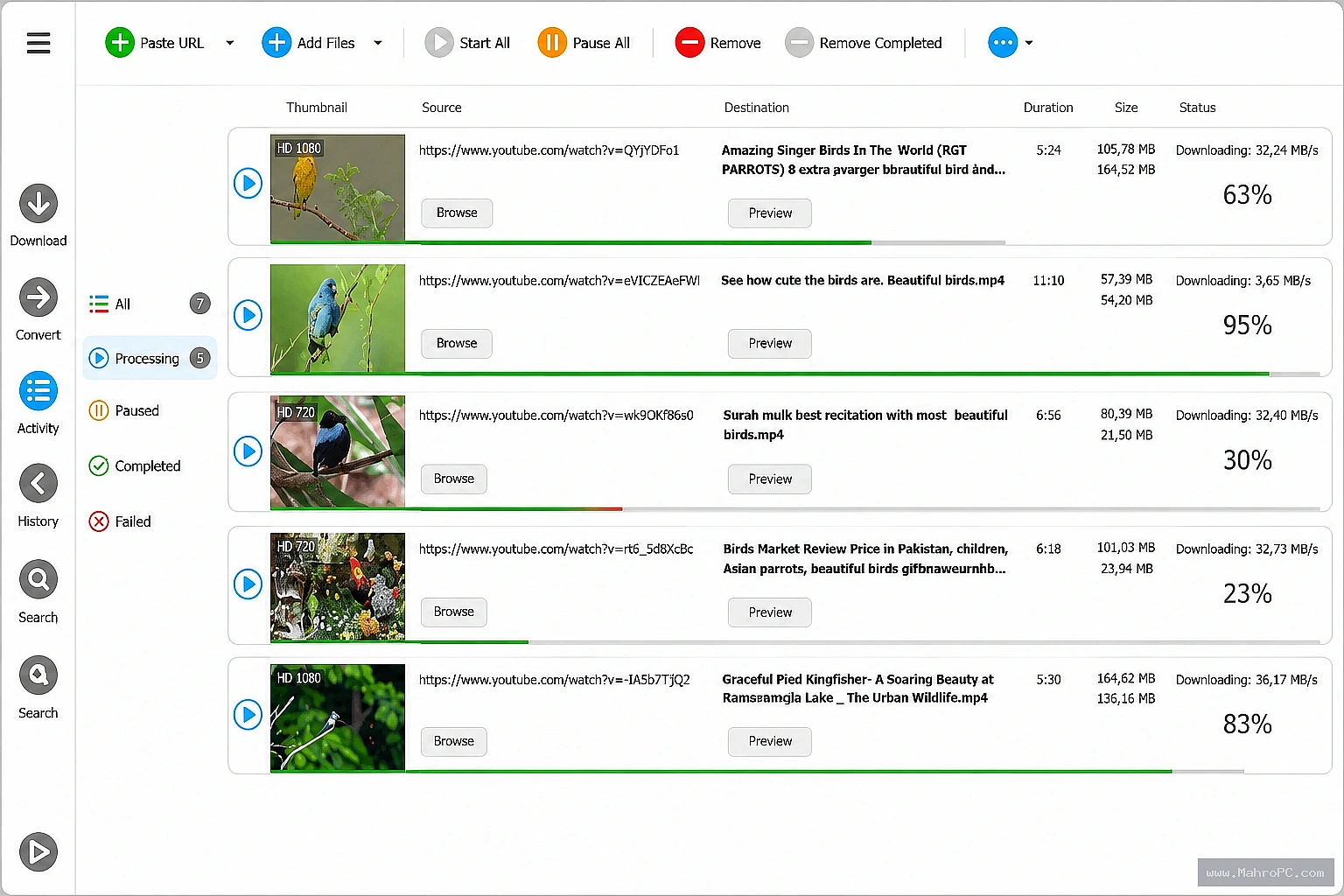Screen dimensions: 1344x896
Task: Click the 'Downloading: 36,17 MB/s' status text
Action: click(1247, 680)
